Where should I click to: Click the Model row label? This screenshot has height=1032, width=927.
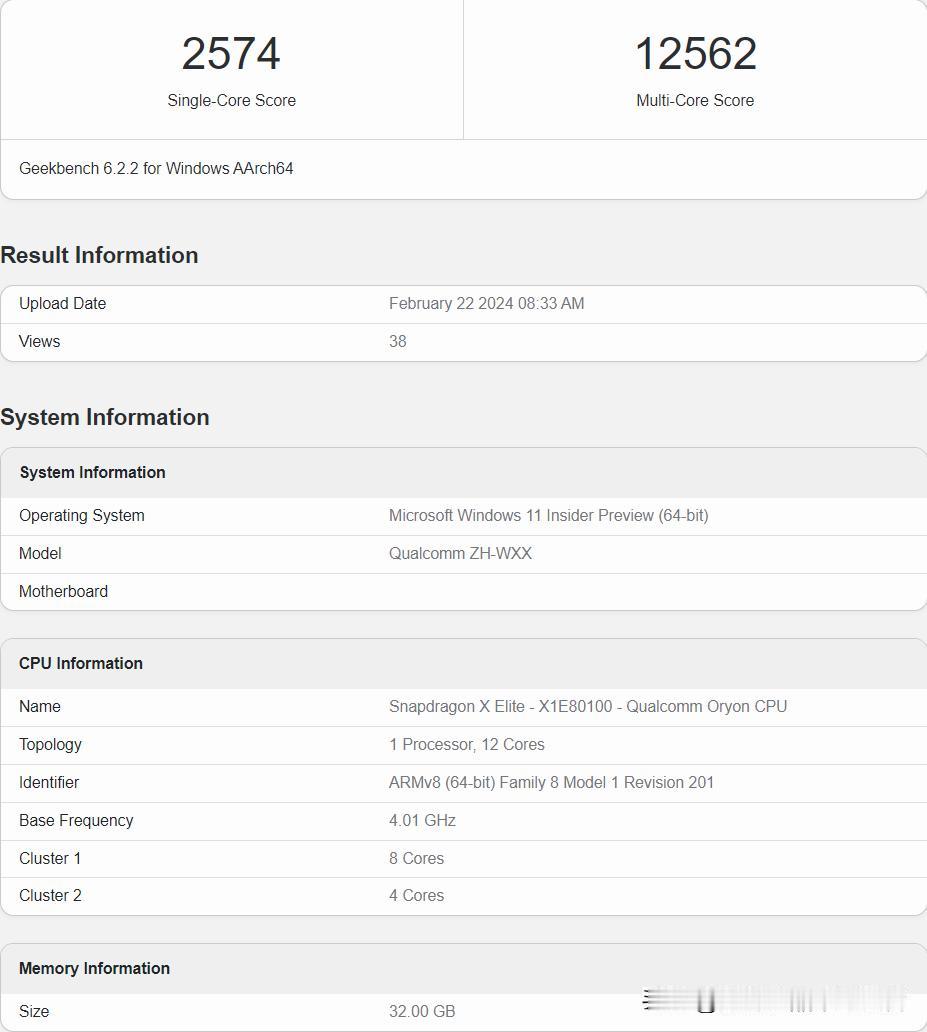(x=40, y=553)
